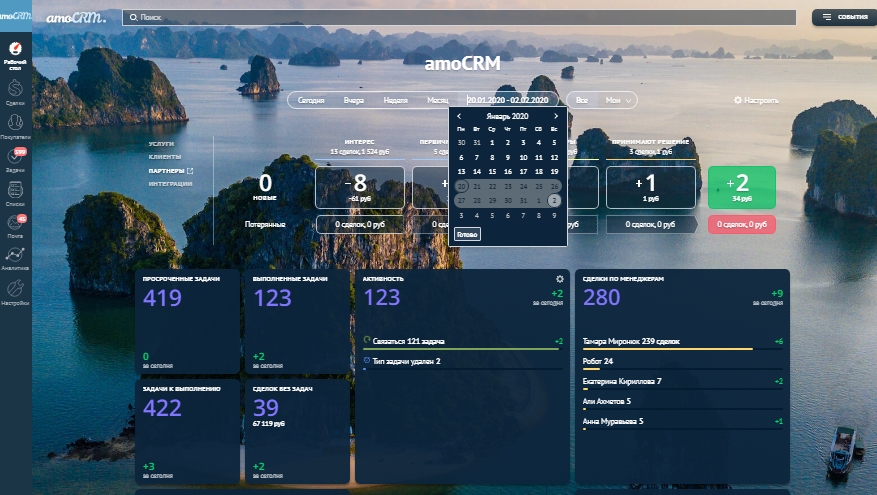Click the Настроить dashboard link
This screenshot has height=495, width=877.
pos(756,100)
